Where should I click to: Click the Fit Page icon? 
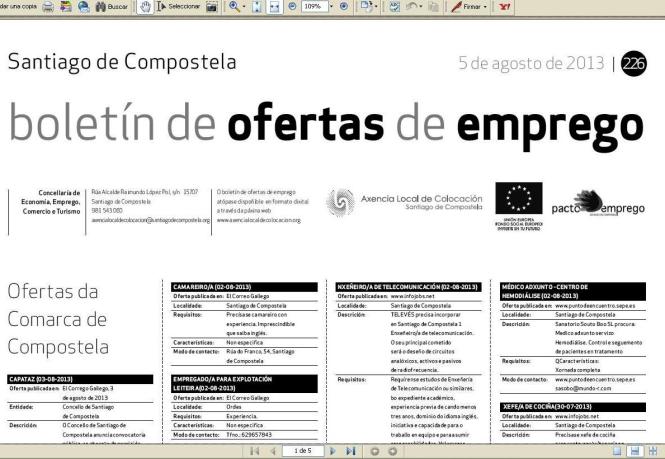point(257,7)
